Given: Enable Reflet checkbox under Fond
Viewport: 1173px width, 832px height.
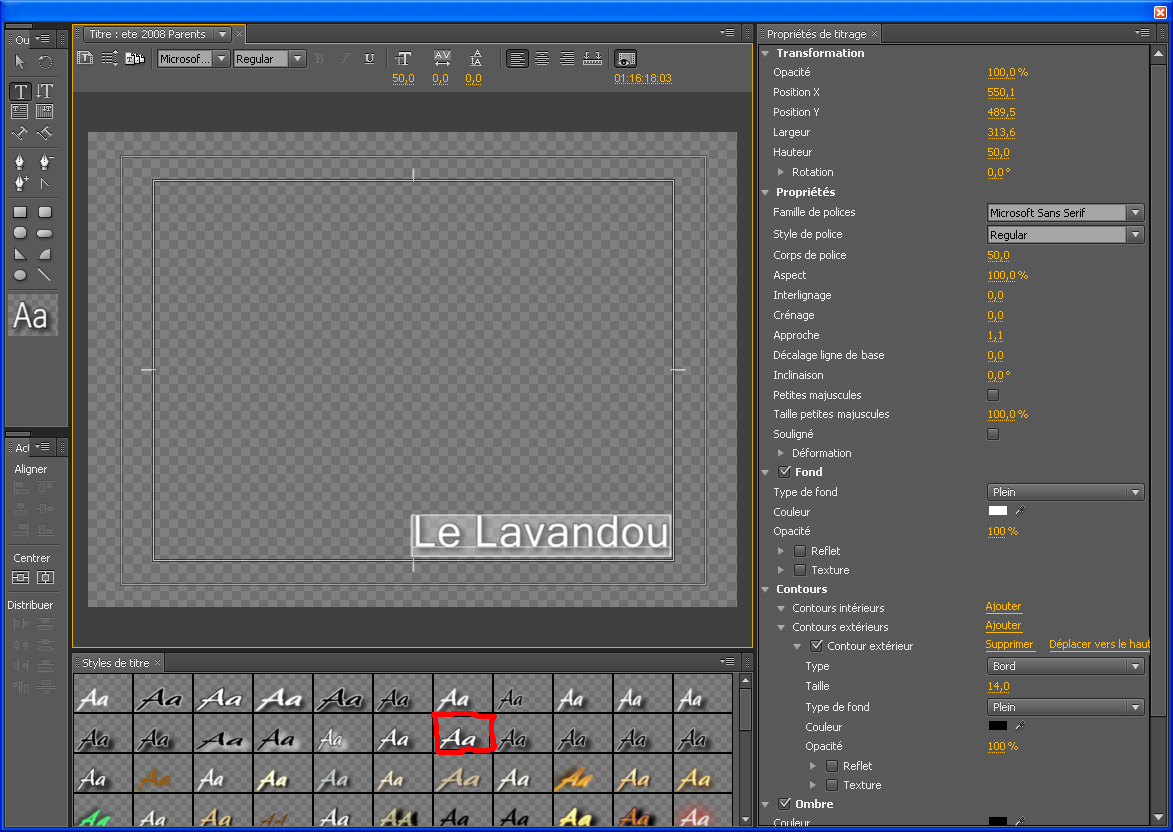Looking at the screenshot, I should pyautogui.click(x=800, y=551).
